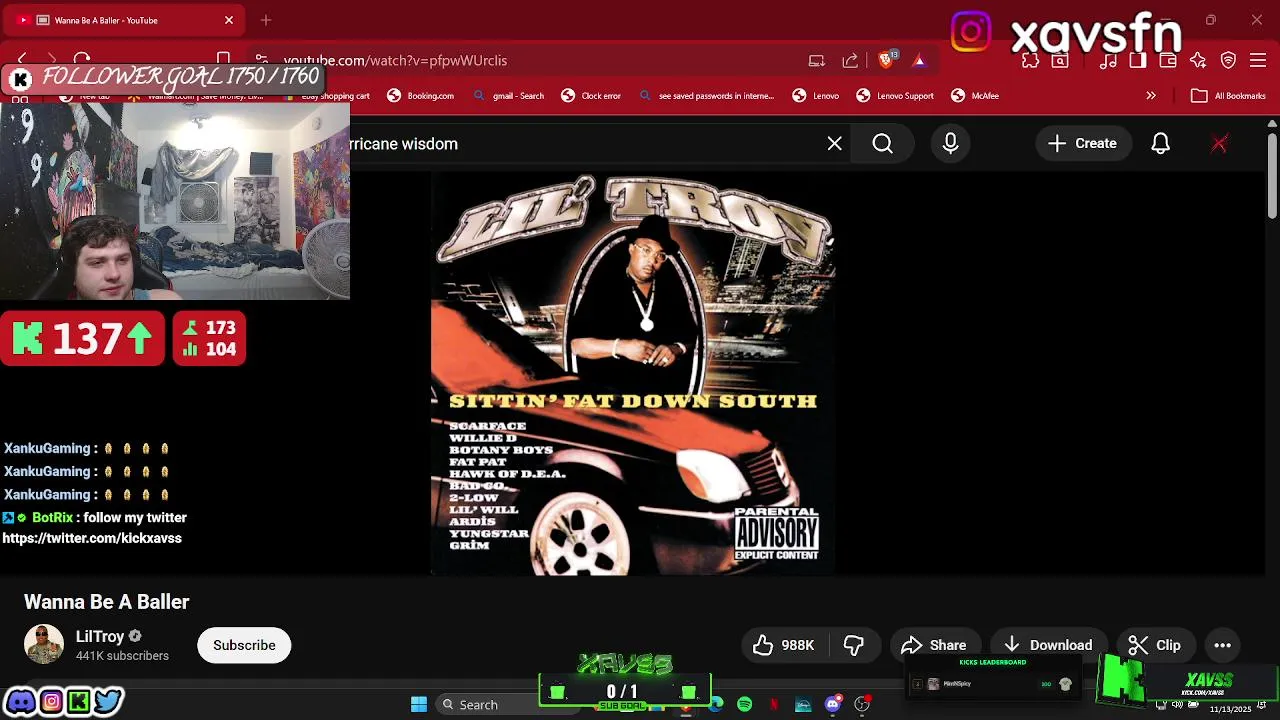Subscribe to the LilTroy channel
1280x720 pixels.
[244, 645]
